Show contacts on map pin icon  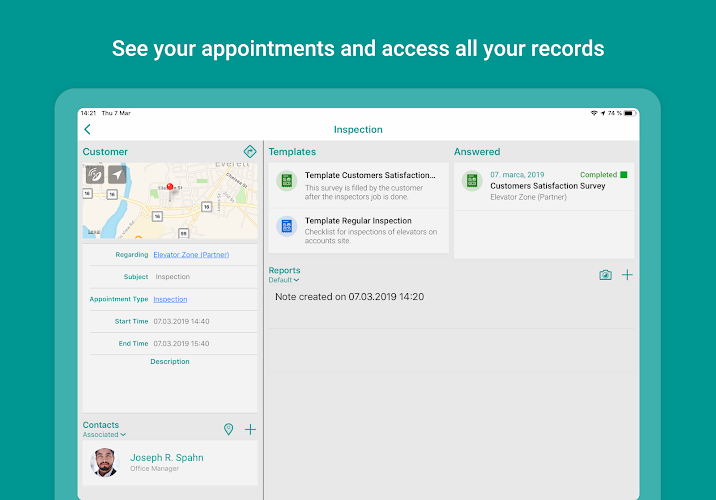(x=228, y=429)
